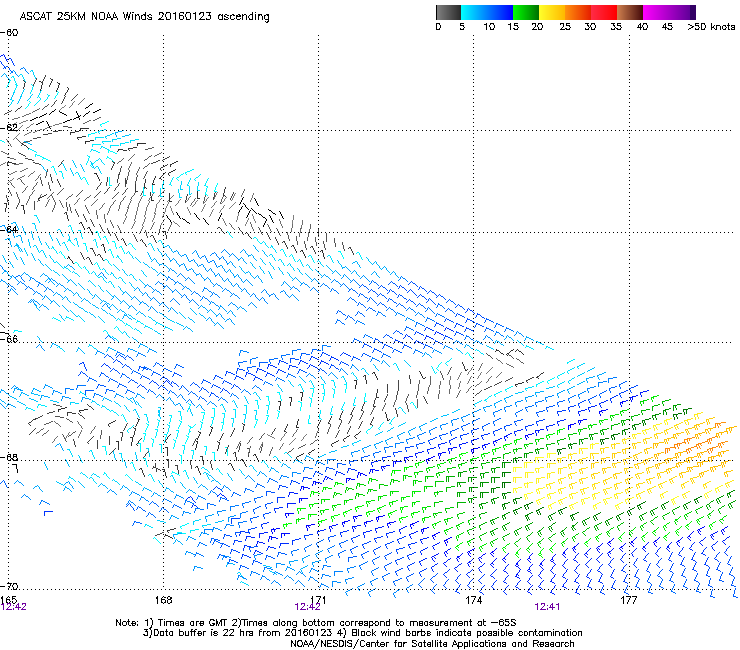740x650 pixels.
Task: Click the purple '12:42' time next to 171
Action: 307,607
